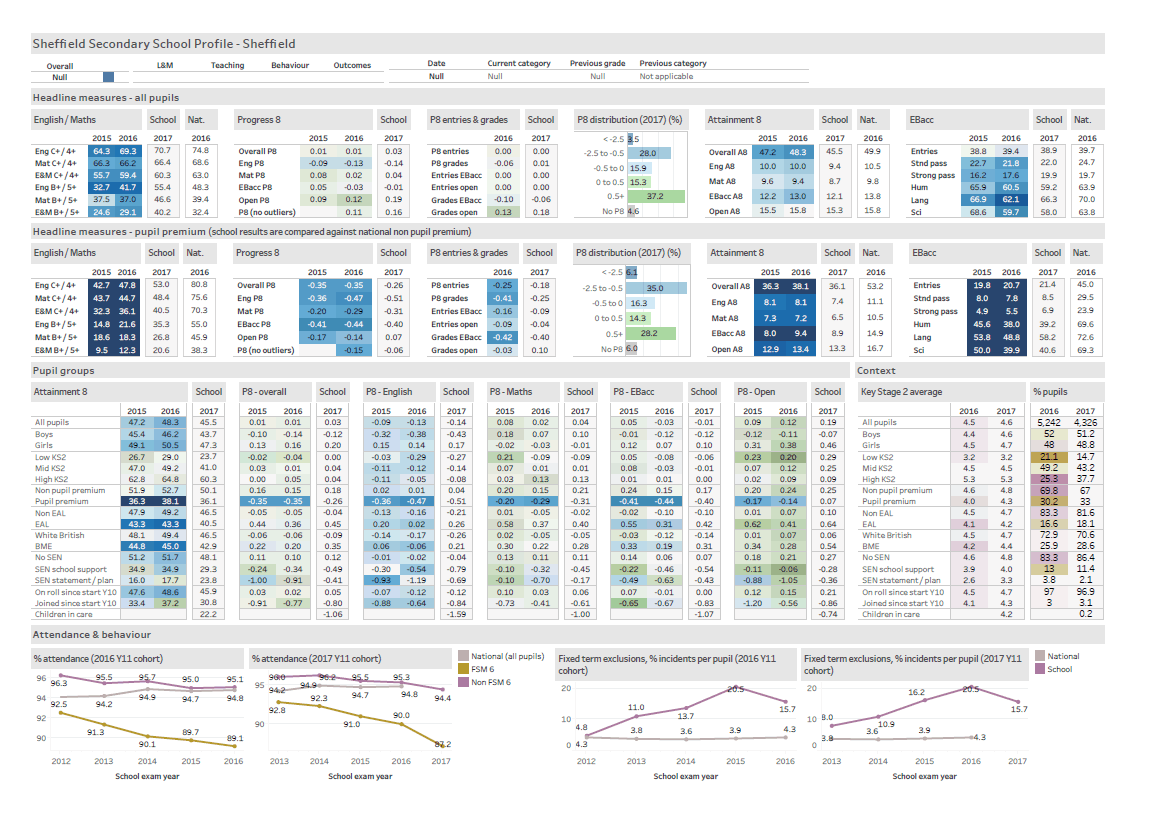Viewport: 1150px width, 814px height.
Task: Select the "Headline measures - all pupils" heading
Action: [106, 98]
